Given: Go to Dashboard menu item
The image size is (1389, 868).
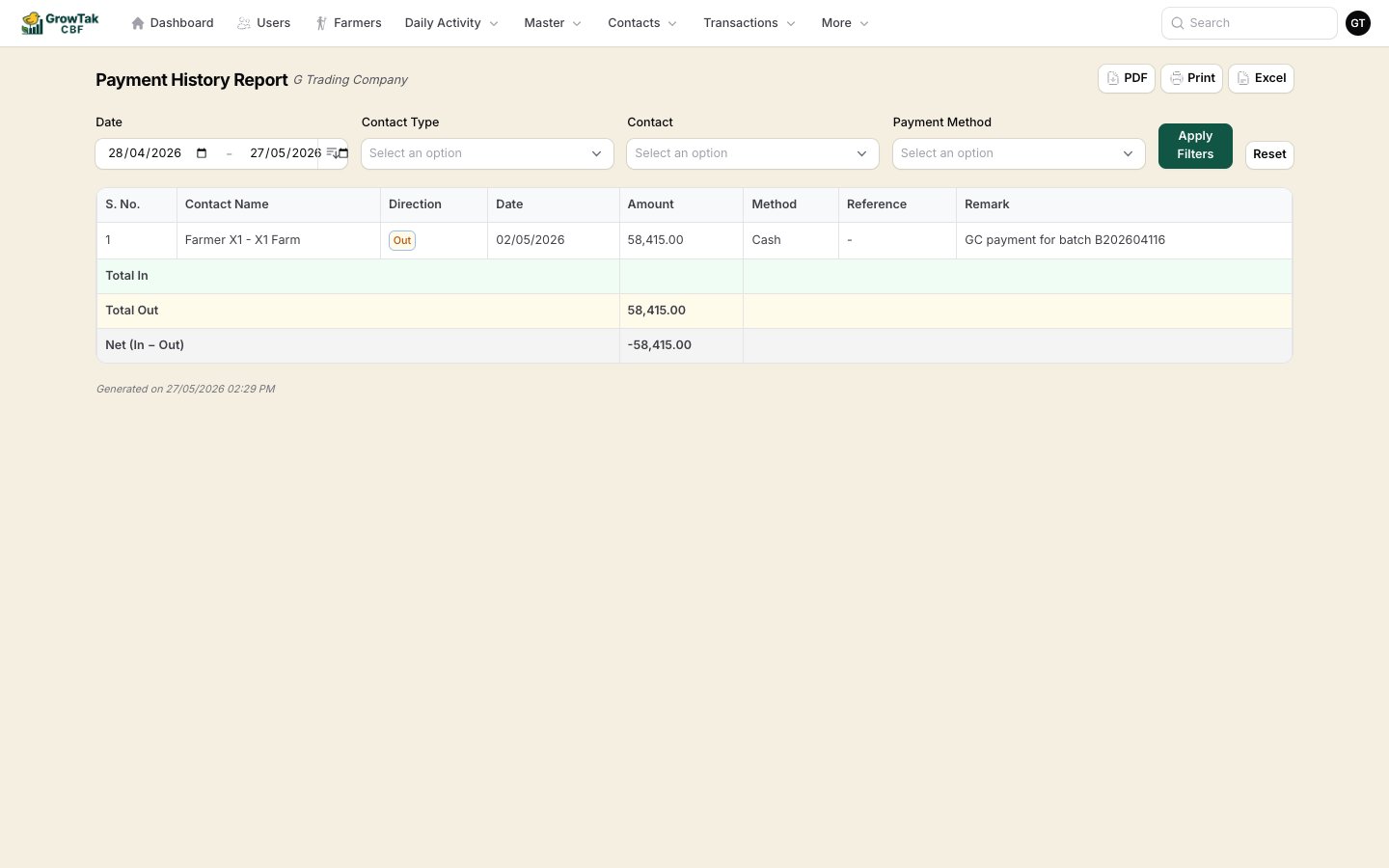Looking at the screenshot, I should (173, 23).
